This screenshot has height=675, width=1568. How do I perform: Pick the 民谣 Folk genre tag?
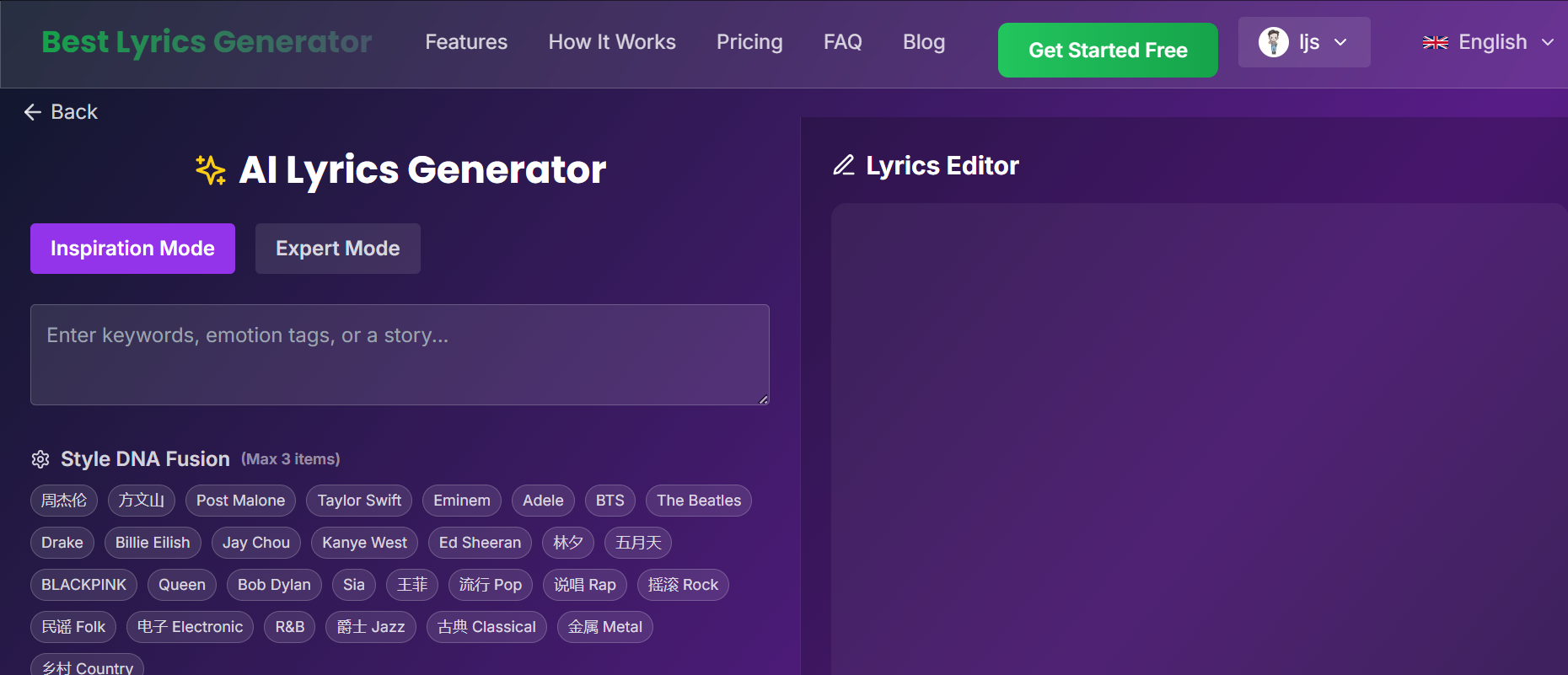coord(73,627)
